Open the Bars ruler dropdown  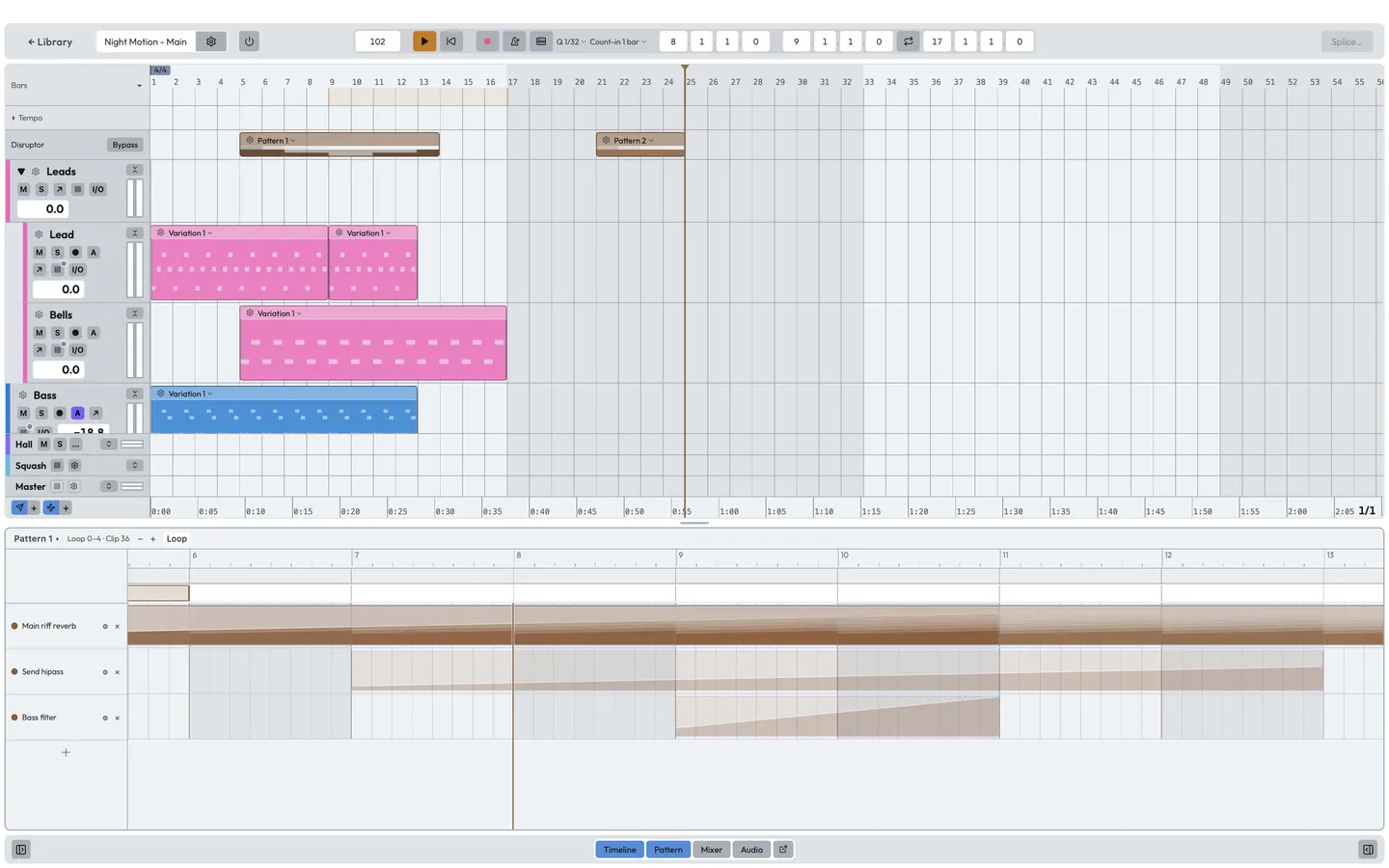click(x=139, y=86)
